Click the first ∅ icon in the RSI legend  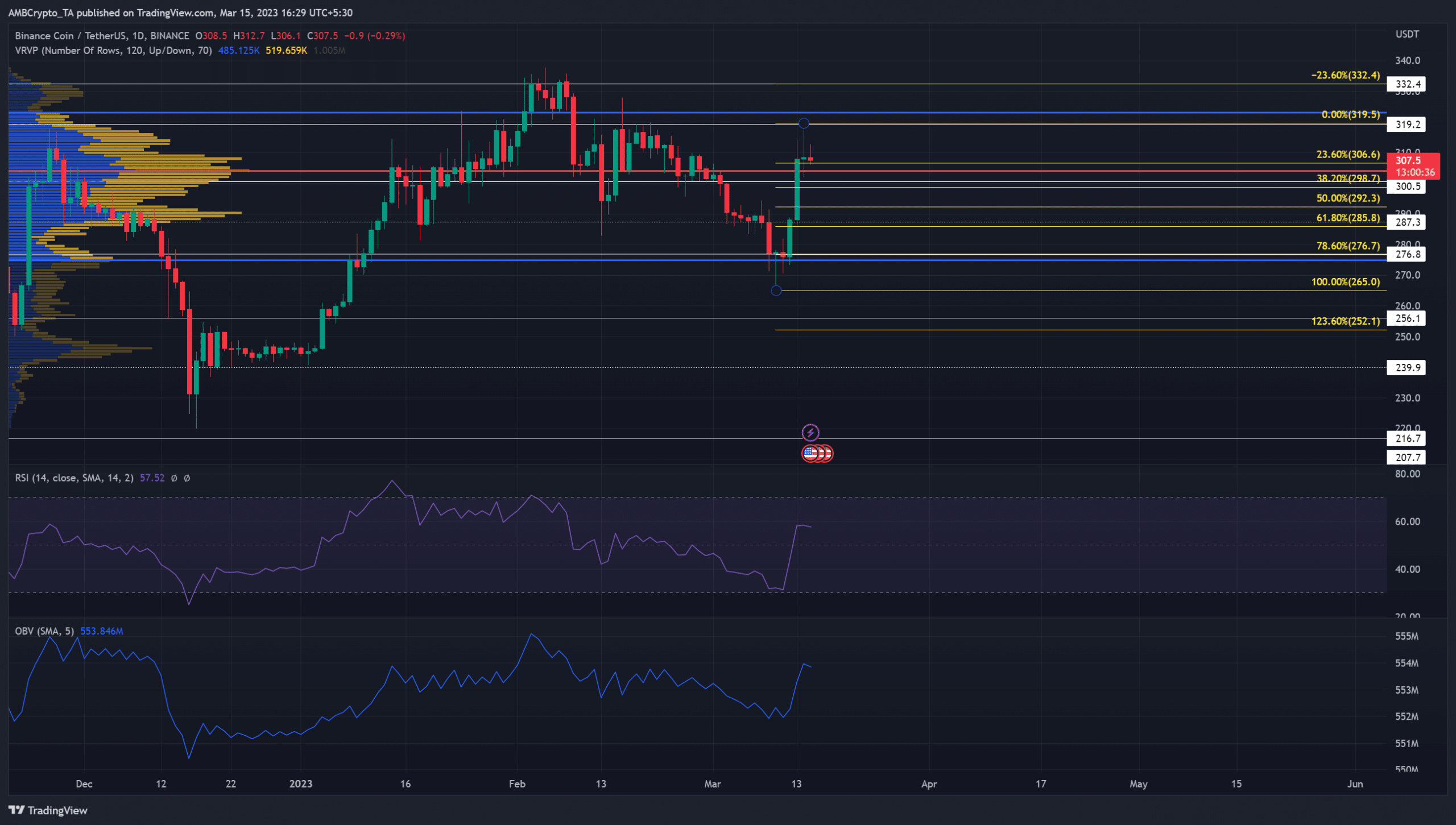[175, 478]
